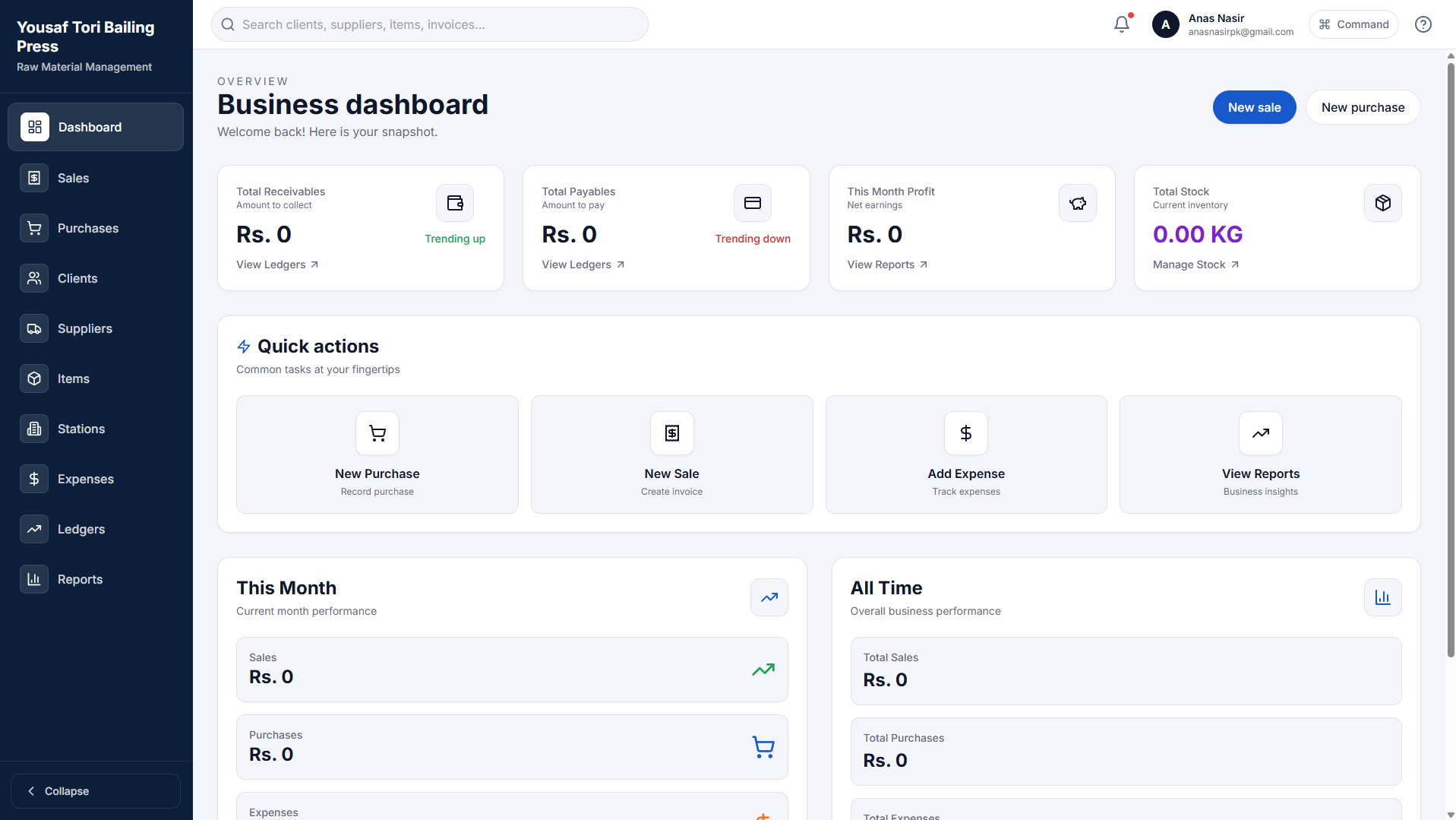
Task: Go to Suppliers in the sidebar
Action: coord(85,328)
